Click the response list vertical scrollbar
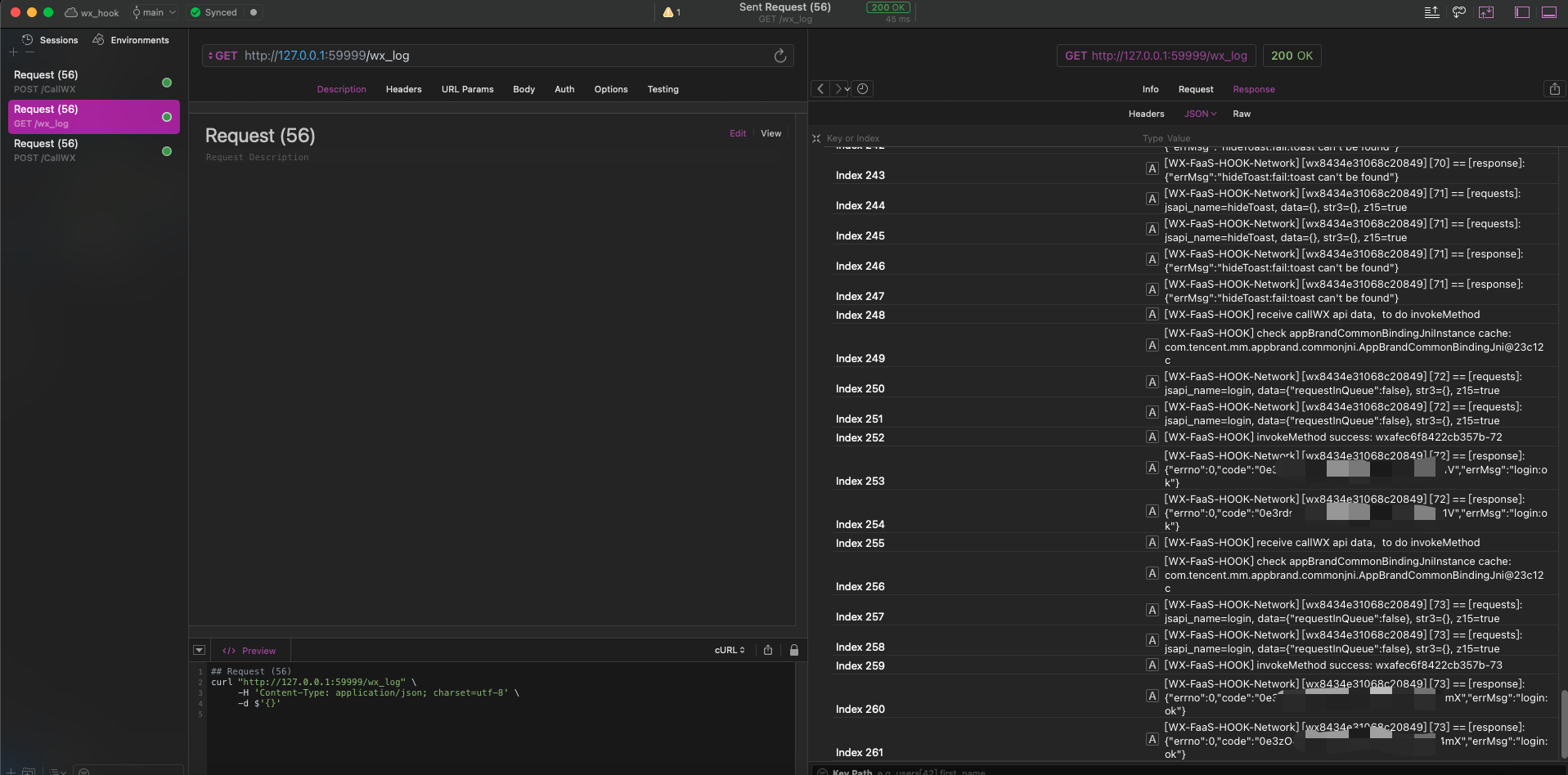This screenshot has height=775, width=1568. [x=1563, y=723]
